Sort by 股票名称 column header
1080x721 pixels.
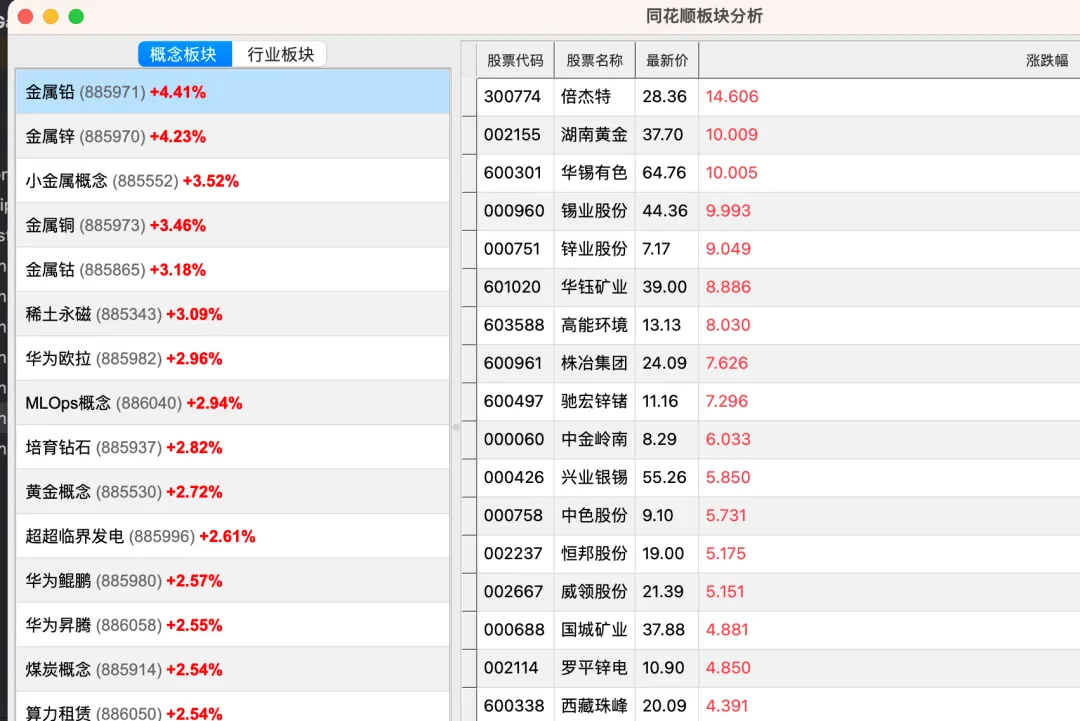(594, 60)
